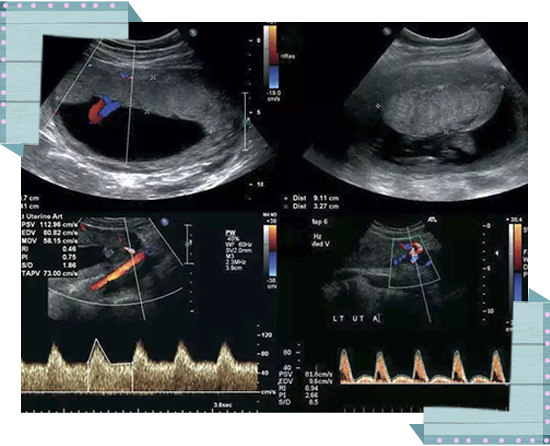Click the RI 0.46 reading

(50, 249)
